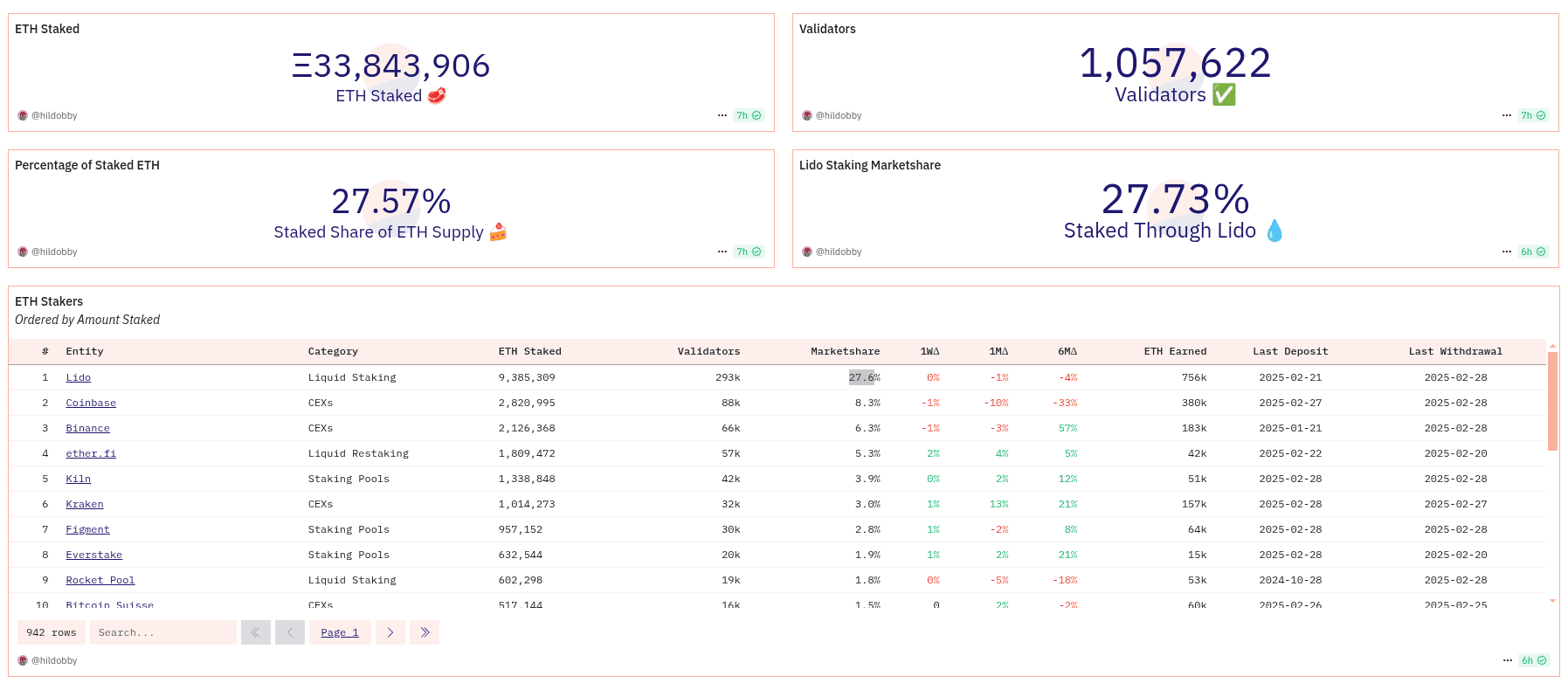1568x690 pixels.
Task: Click the 942 rows count label
Action: coord(52,632)
